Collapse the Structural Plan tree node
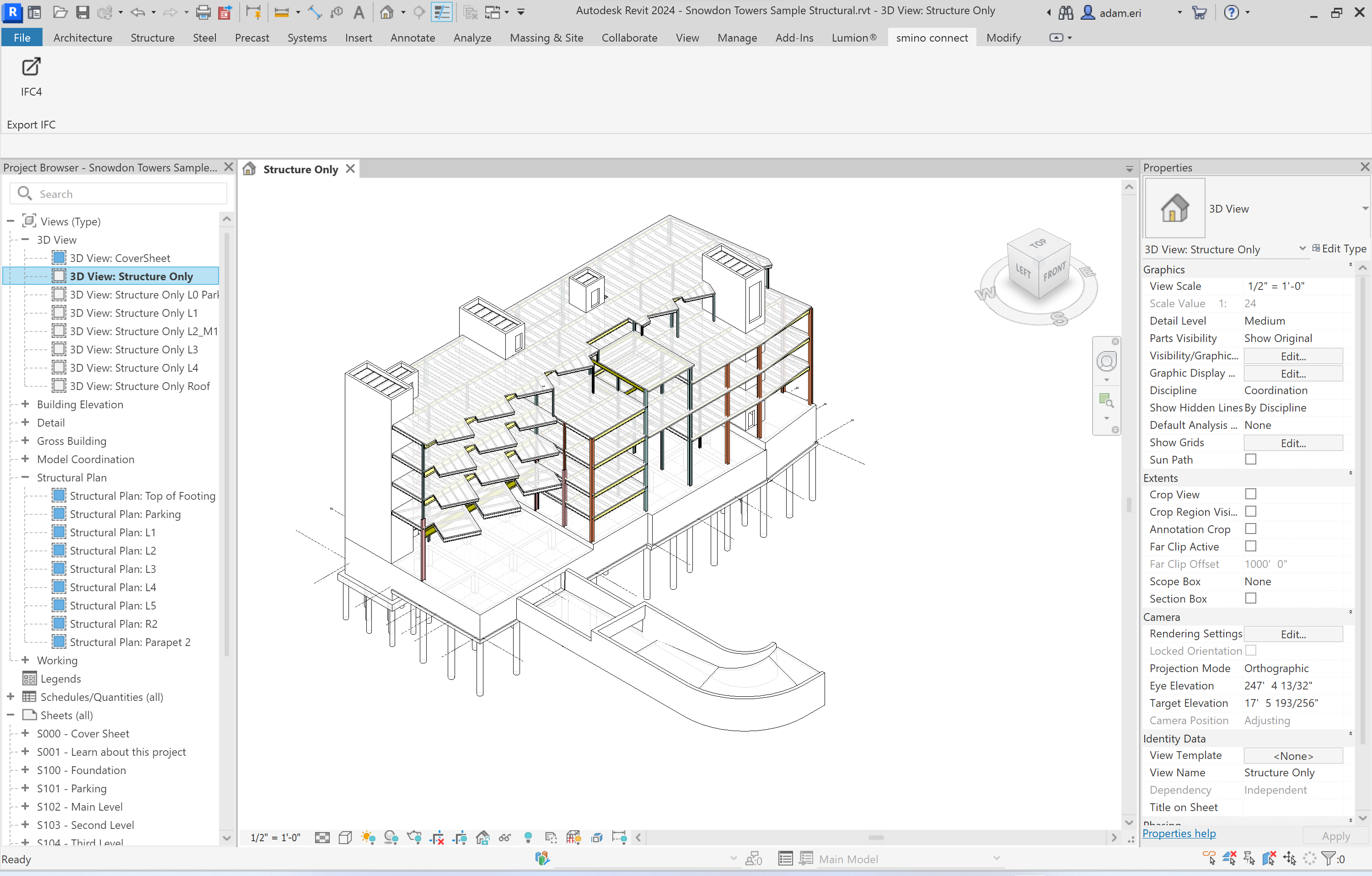This screenshot has width=1372, height=876. [25, 477]
